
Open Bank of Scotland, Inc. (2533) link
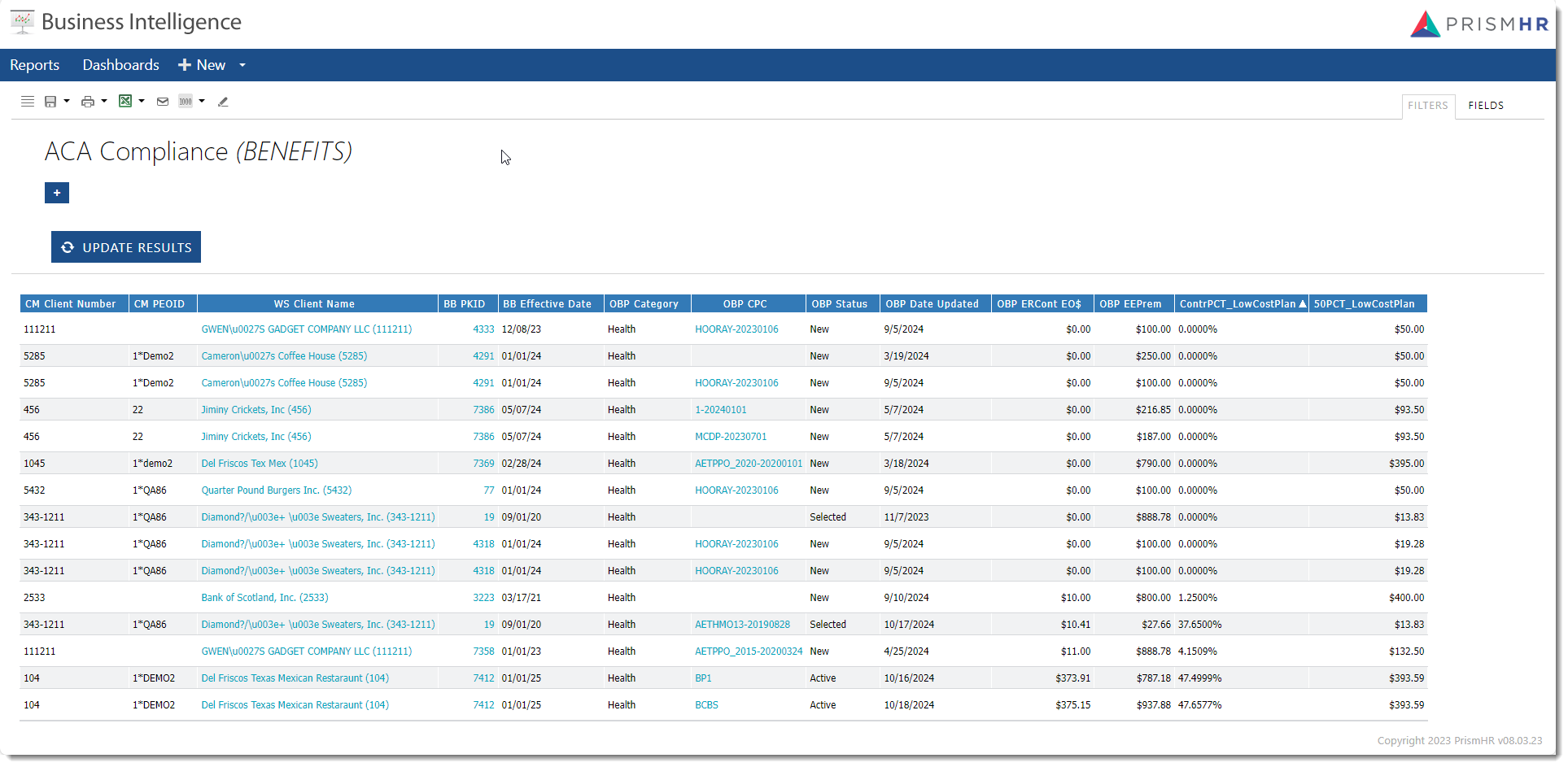pos(264,598)
